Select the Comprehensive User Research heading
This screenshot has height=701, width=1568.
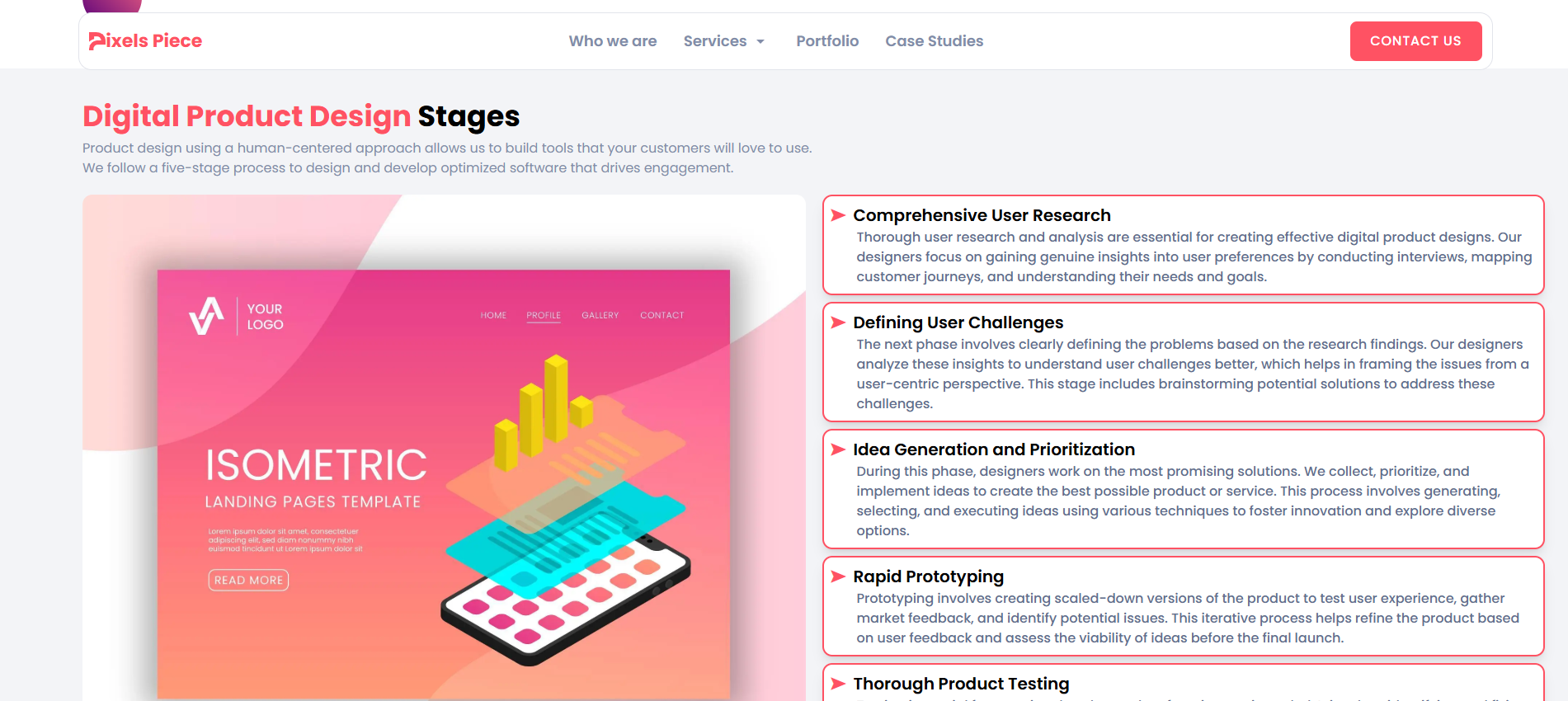click(x=982, y=215)
